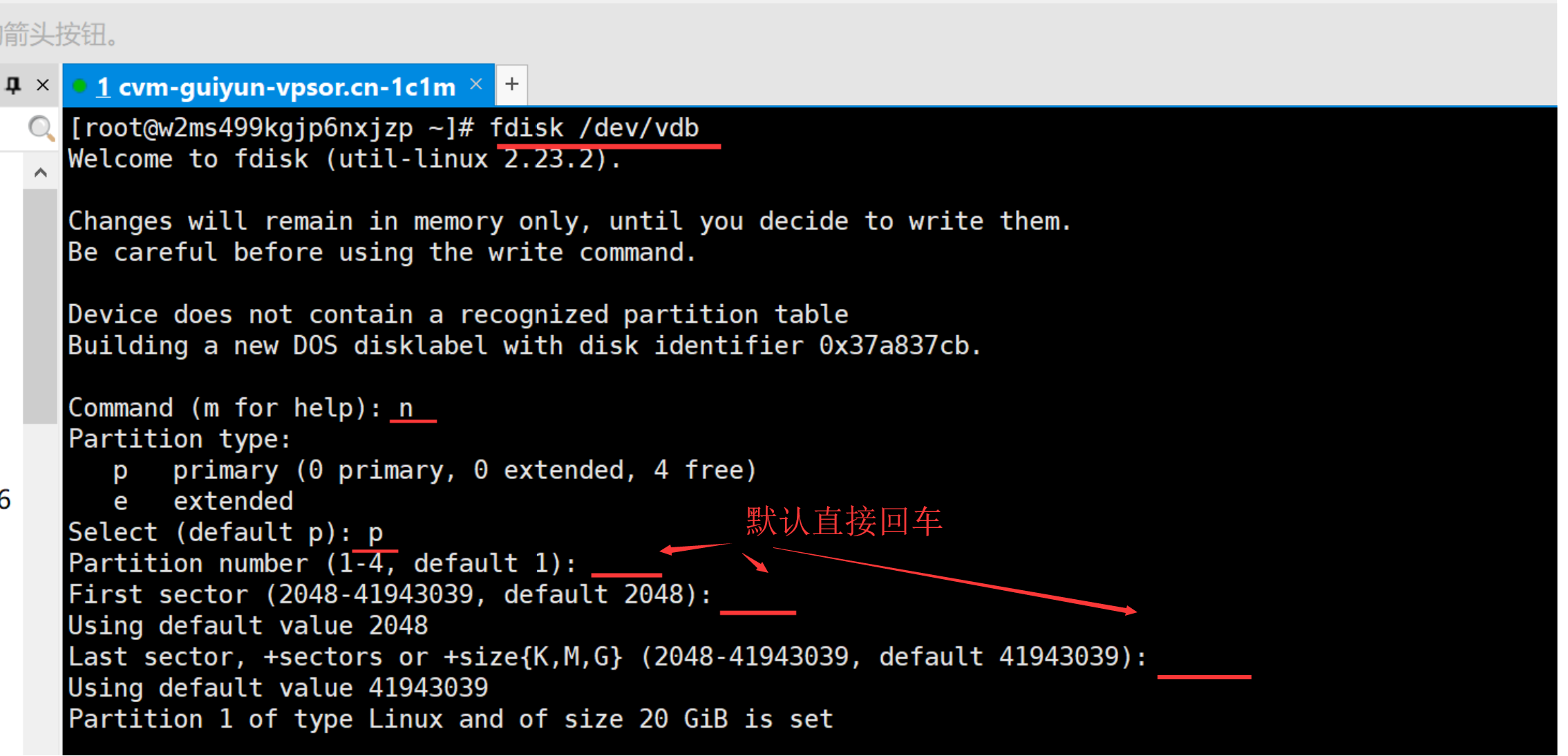Viewport: 1568px width, 756px height.
Task: Switch to cvm-guiyun-vpsor.cn-1c1m session tab
Action: pos(276,86)
